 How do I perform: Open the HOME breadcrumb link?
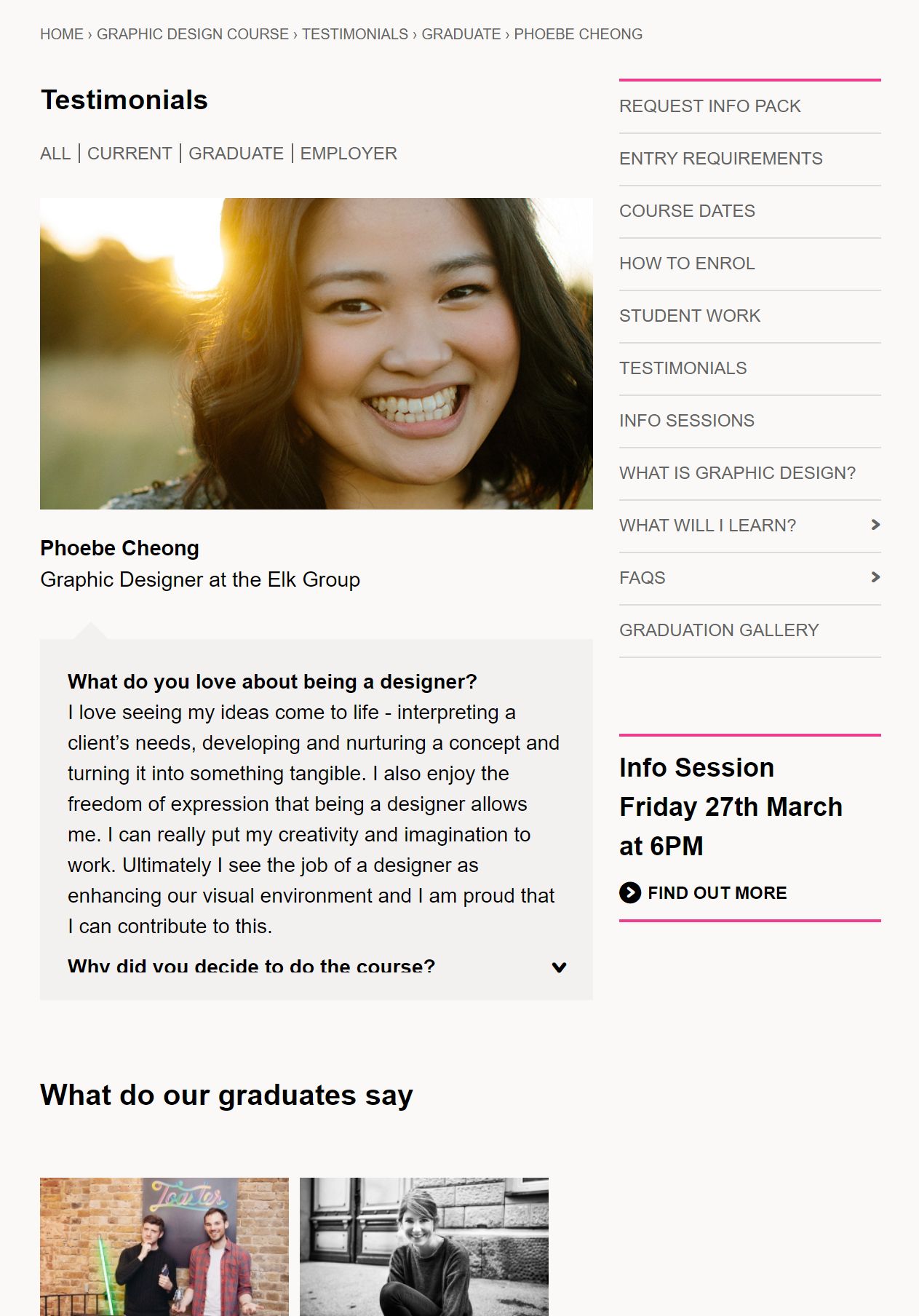tap(61, 33)
